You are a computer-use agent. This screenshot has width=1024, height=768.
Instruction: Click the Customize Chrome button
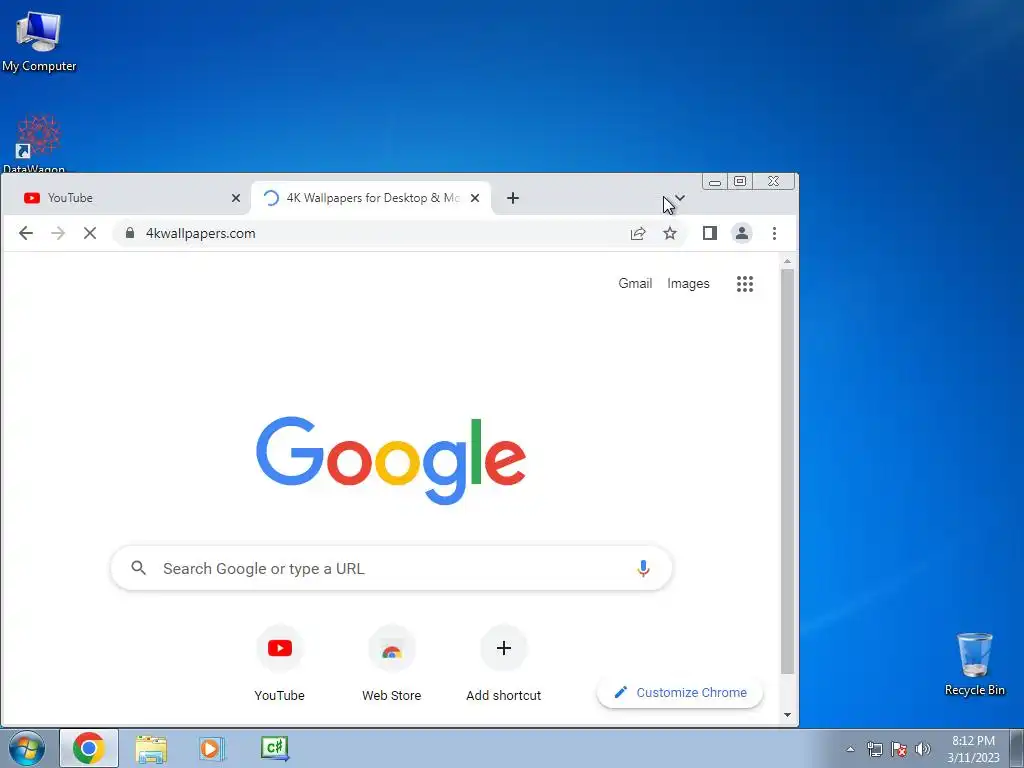point(680,693)
